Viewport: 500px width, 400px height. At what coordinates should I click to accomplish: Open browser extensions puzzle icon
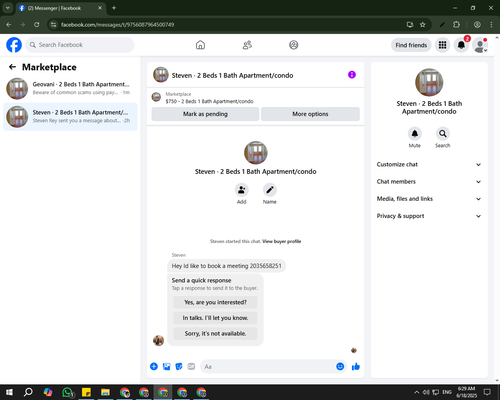(456, 25)
